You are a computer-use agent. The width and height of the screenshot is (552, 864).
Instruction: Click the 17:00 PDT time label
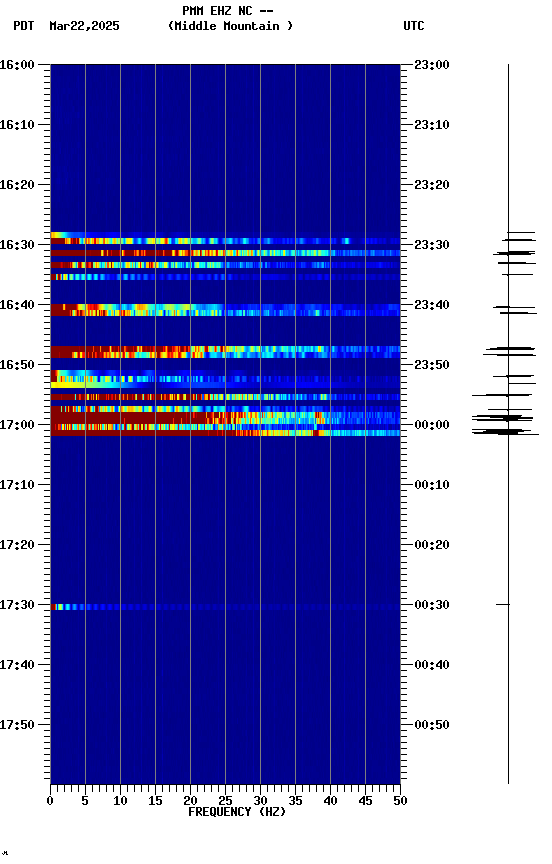pos(17,425)
